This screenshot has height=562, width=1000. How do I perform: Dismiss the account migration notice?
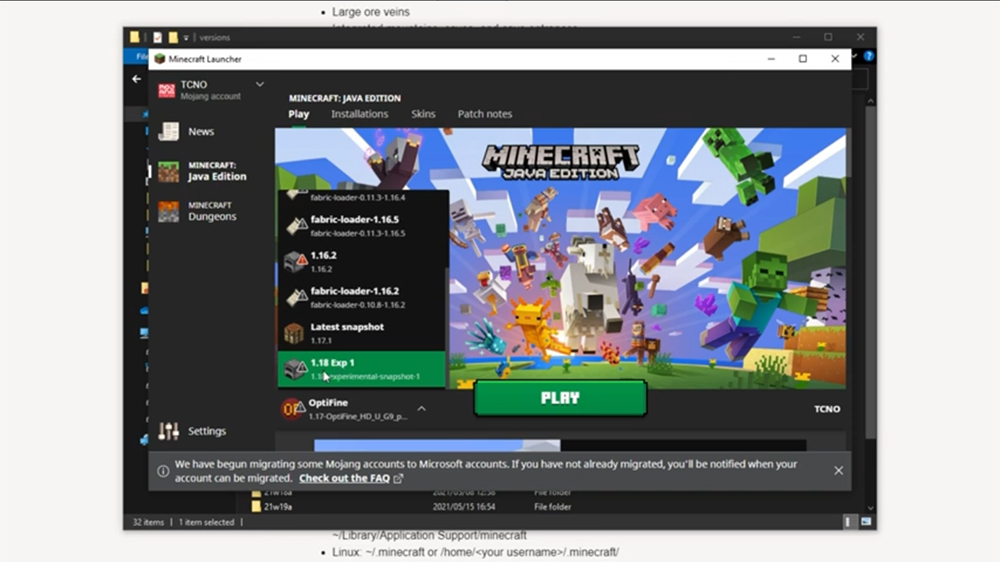click(839, 471)
